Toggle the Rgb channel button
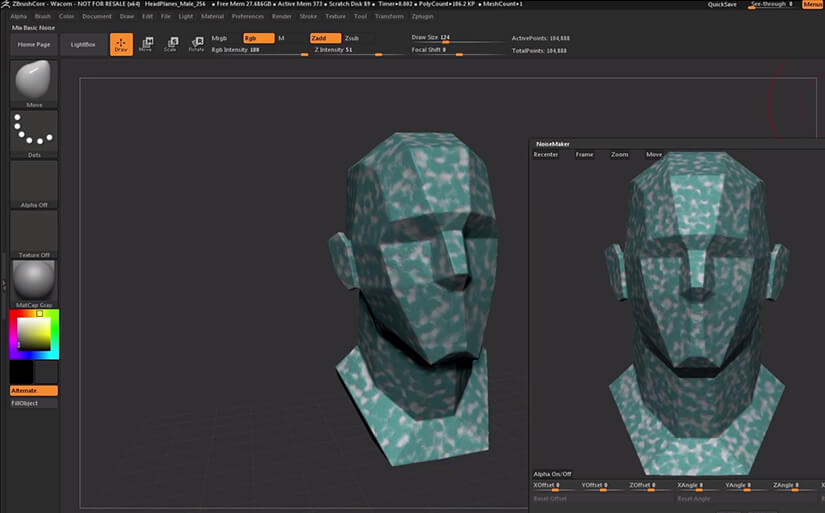Screen dimensions: 825x513 258,38
